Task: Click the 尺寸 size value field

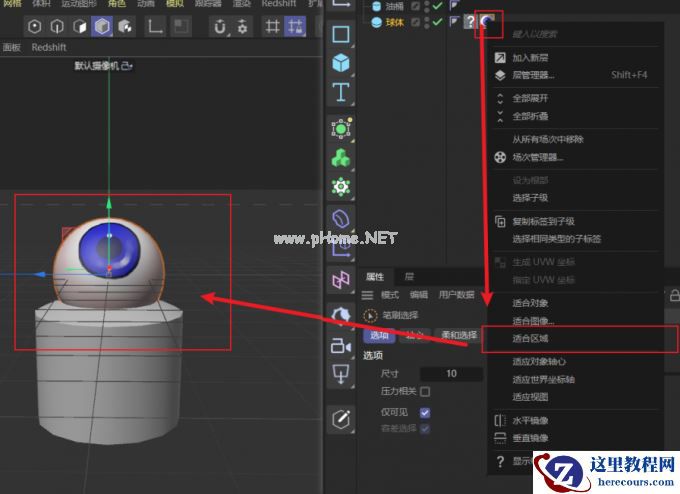Action: (451, 373)
